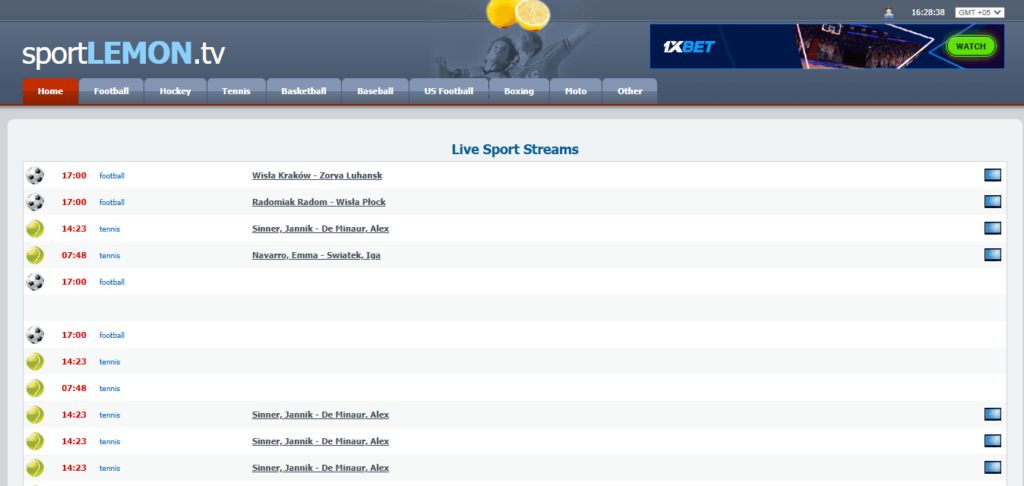1024x486 pixels.
Task: Click the user profile icon near the clock
Action: (889, 12)
